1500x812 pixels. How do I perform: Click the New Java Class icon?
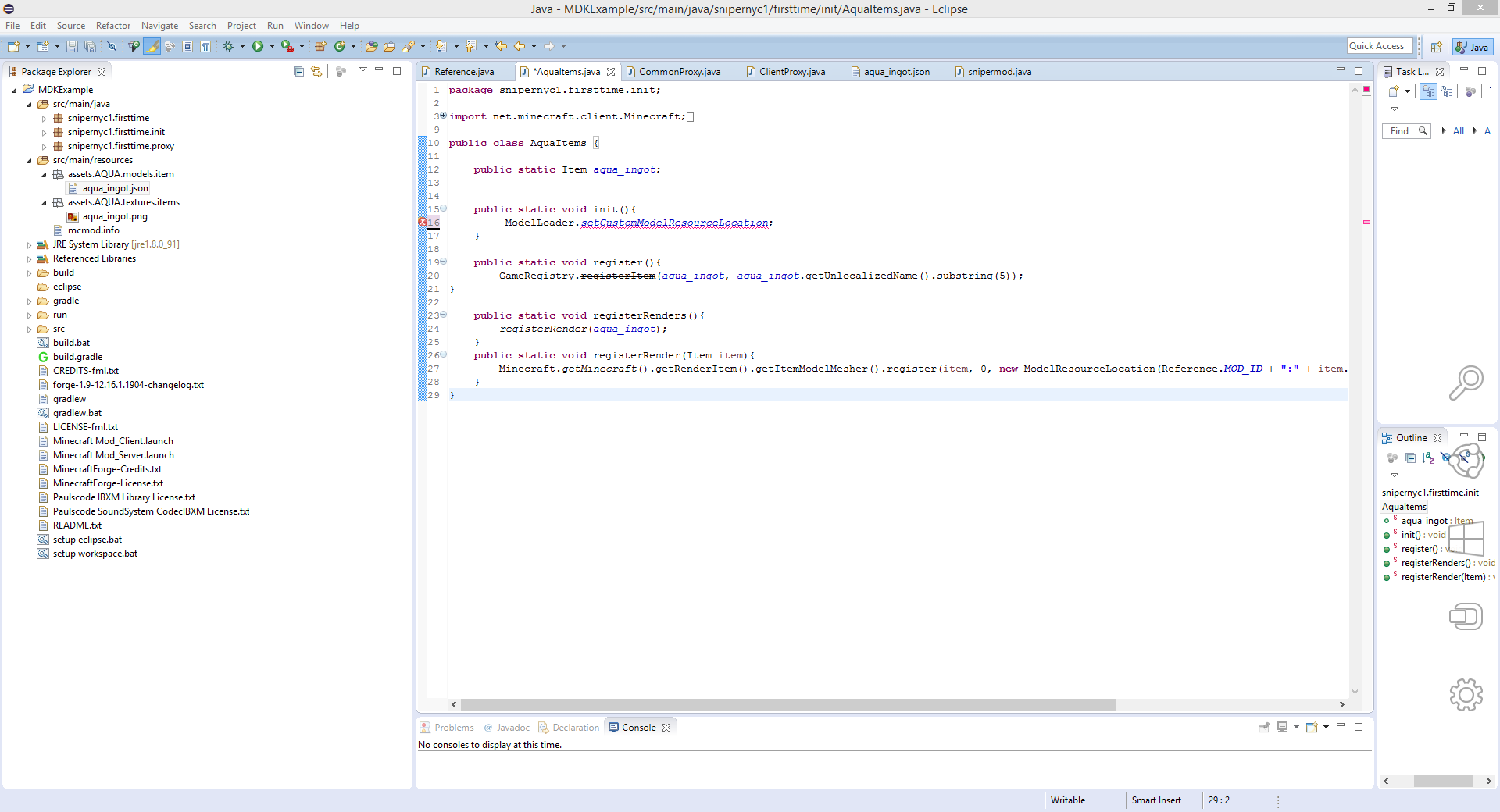340,47
